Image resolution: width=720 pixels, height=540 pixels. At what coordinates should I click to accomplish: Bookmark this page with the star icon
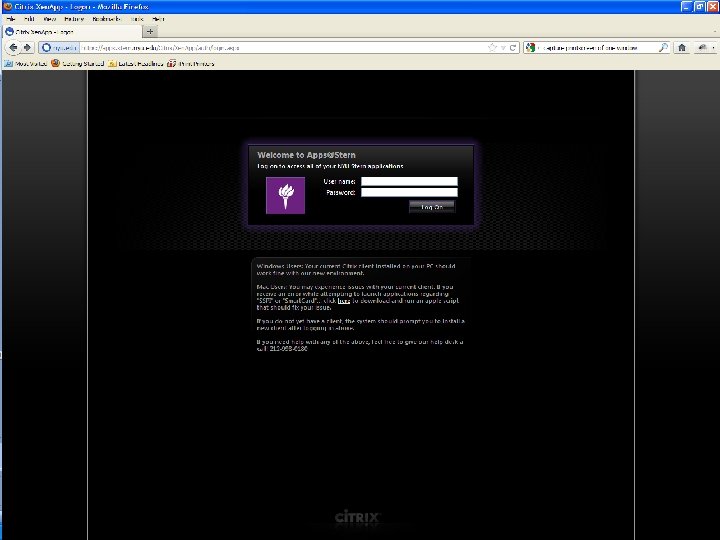click(x=493, y=47)
